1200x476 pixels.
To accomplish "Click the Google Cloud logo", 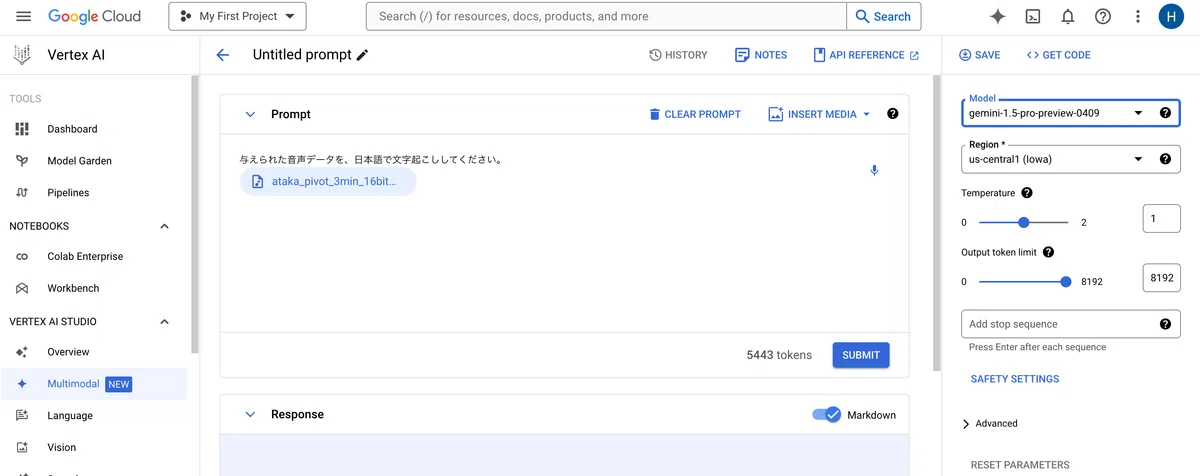I will [x=95, y=16].
